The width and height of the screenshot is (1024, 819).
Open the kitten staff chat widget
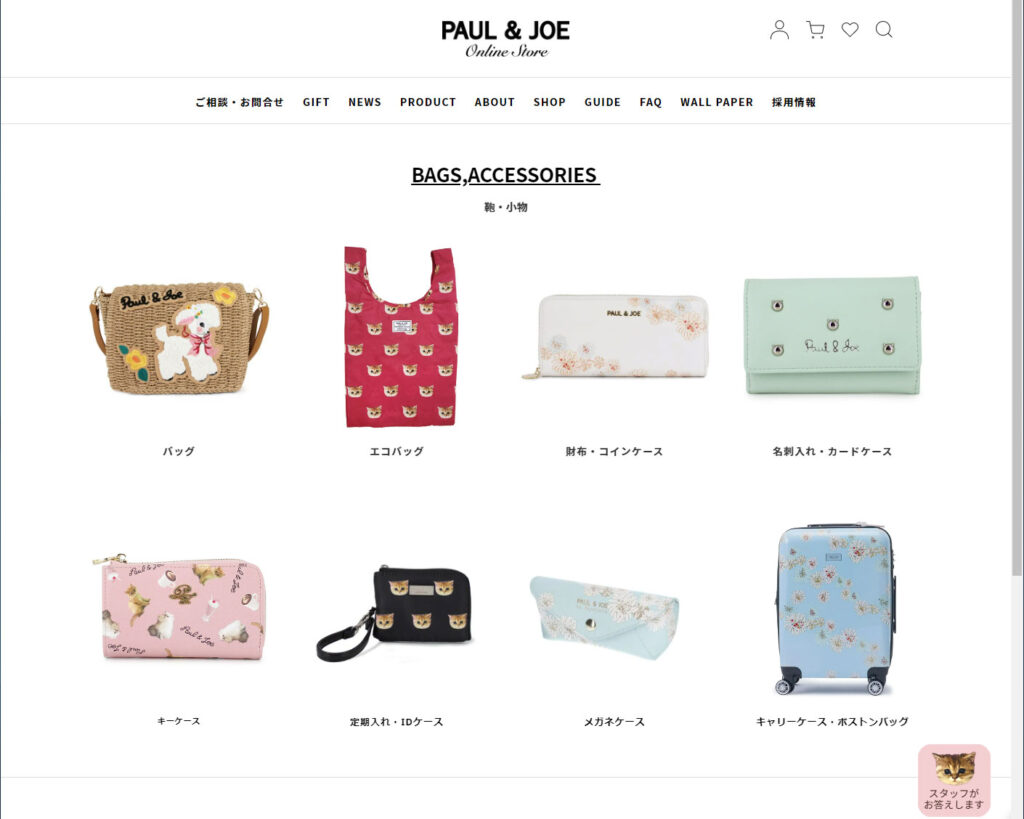click(x=953, y=780)
